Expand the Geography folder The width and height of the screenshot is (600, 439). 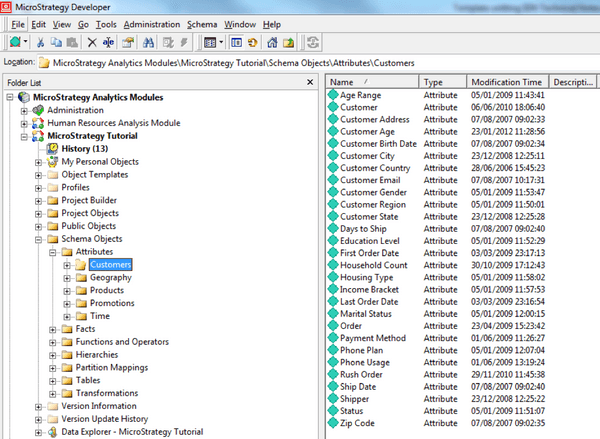[x=67, y=278]
